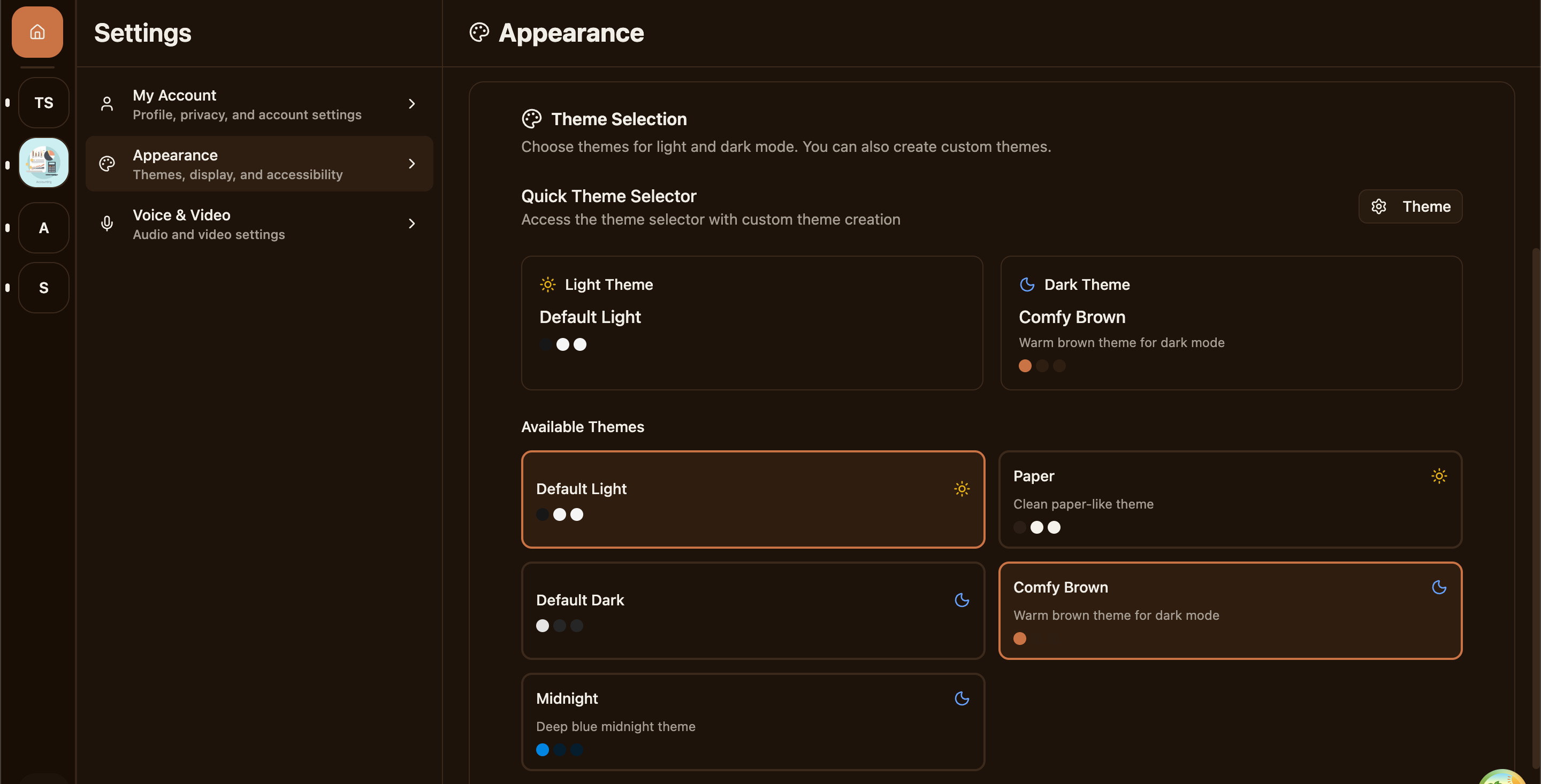Click the sun icon on Paper theme
This screenshot has height=784, width=1541.
click(1439, 476)
